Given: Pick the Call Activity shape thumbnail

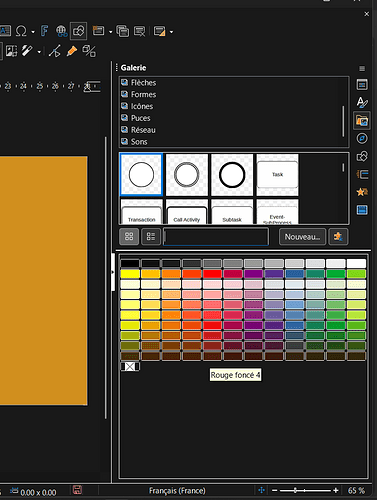Looking at the screenshot, I should [x=187, y=212].
